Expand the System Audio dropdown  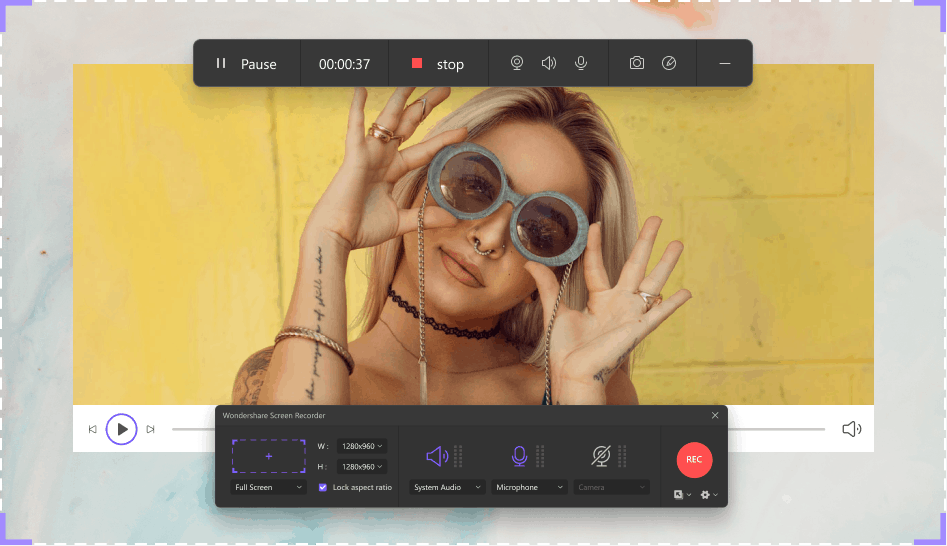[x=447, y=487]
